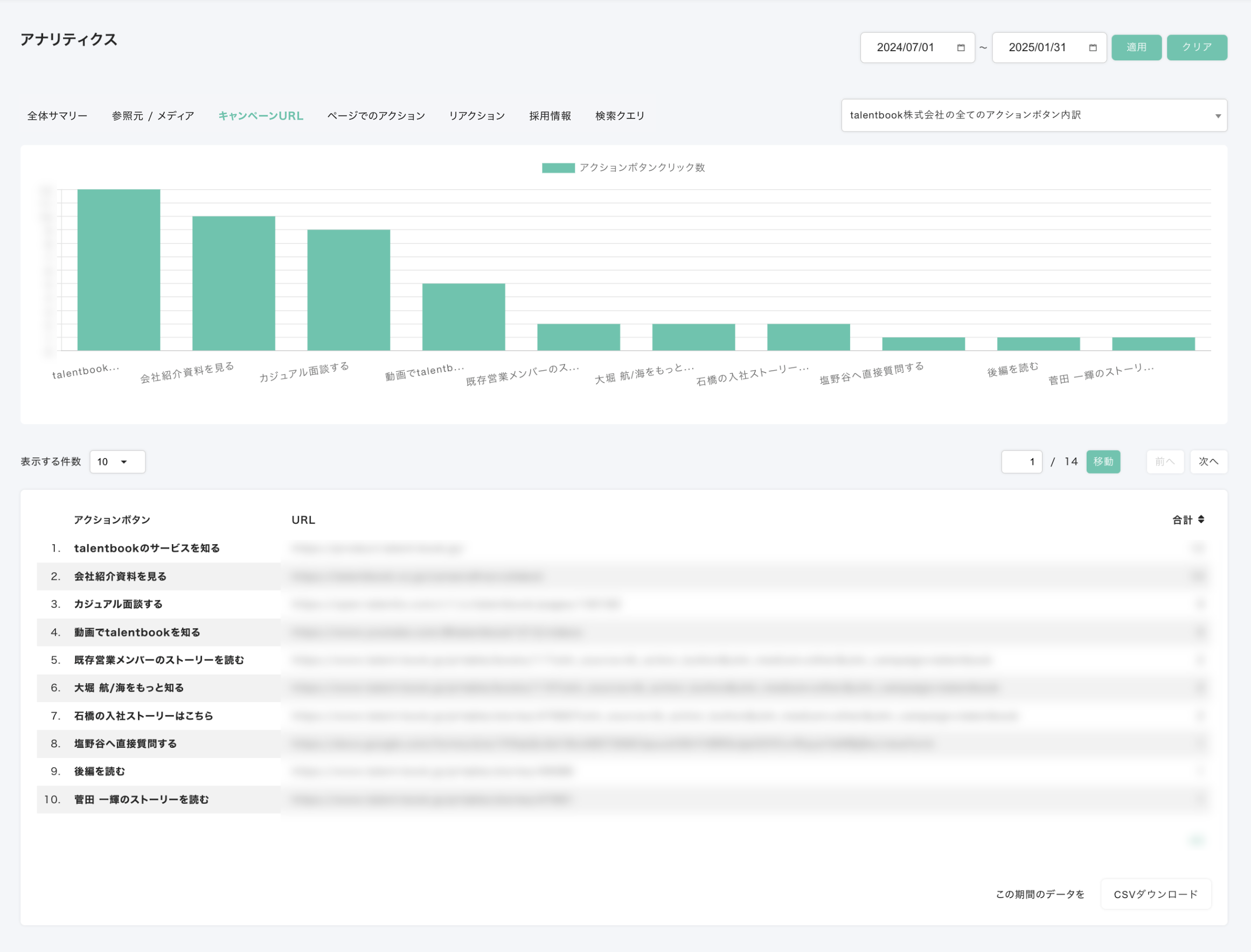The height and width of the screenshot is (952, 1251).
Task: Click the end date calendar icon
Action: [1093, 47]
